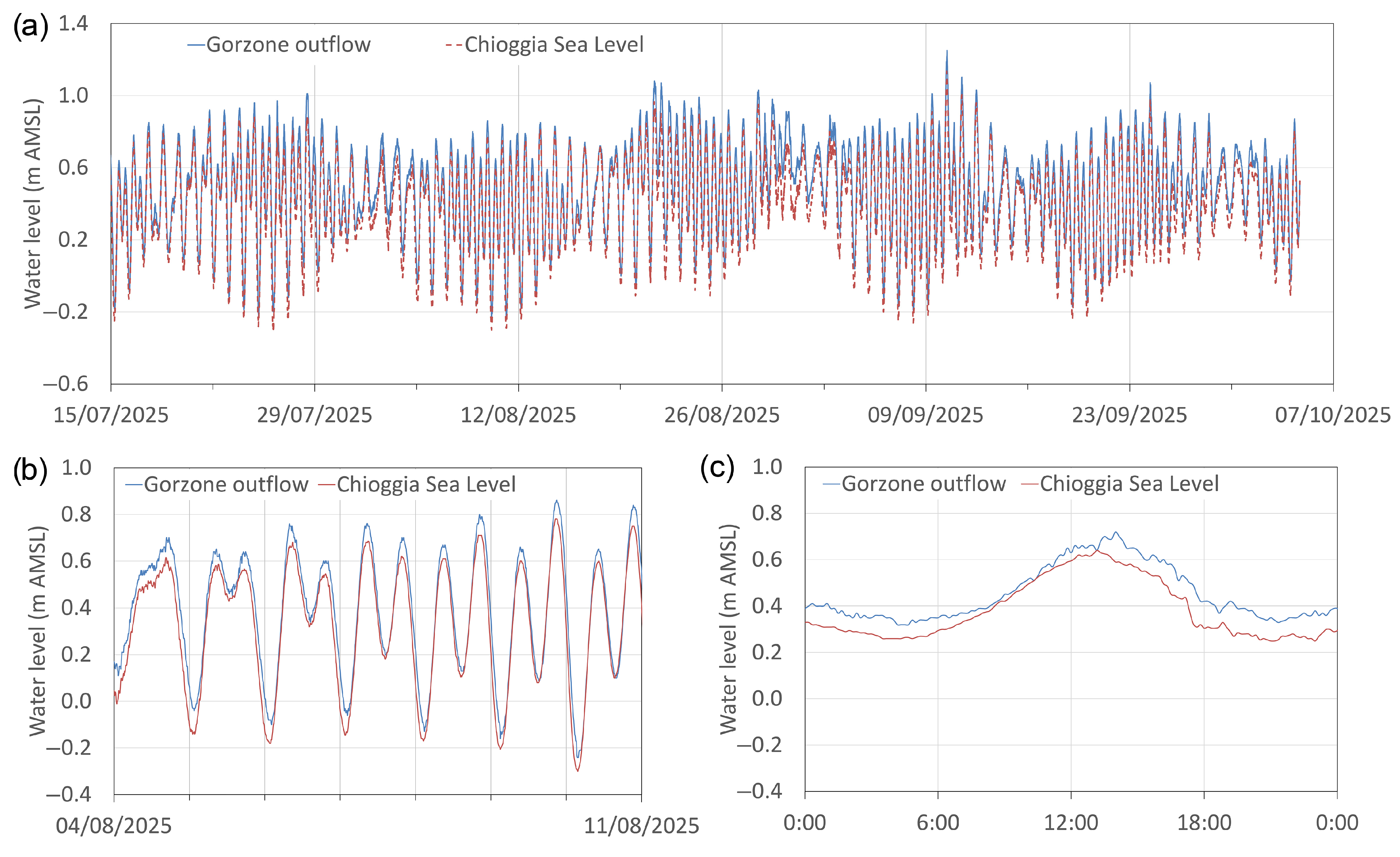Click the 07/10/2025 x-axis date label
Screen dimensions: 1400x857
click(1332, 415)
